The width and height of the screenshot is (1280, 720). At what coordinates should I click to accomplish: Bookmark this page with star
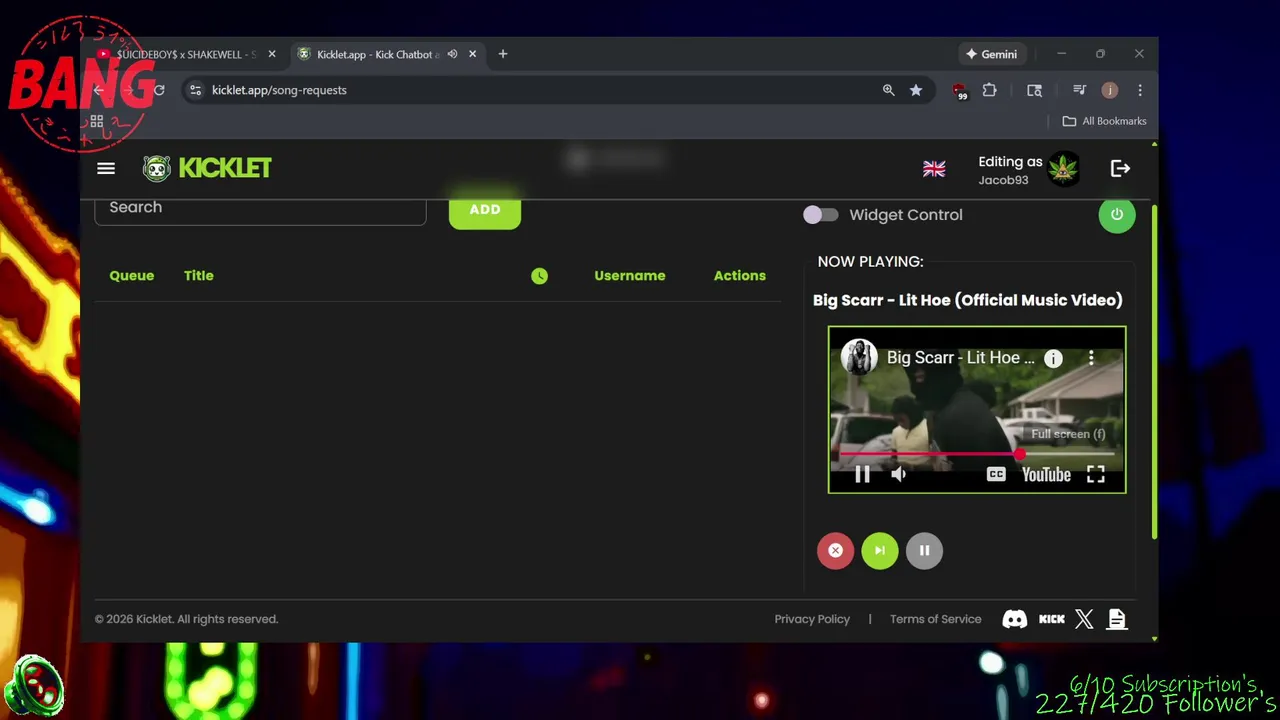[x=916, y=90]
